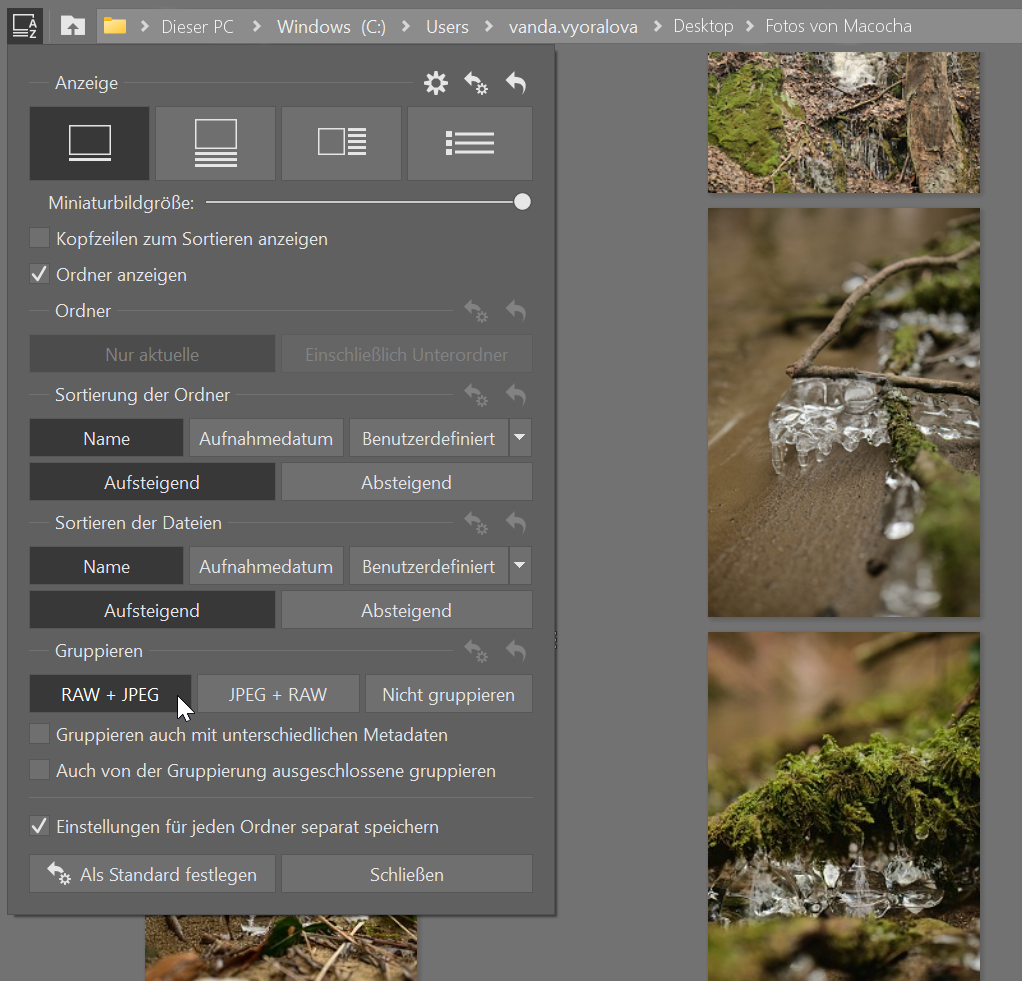Open the Anzeige settings gear
1022x981 pixels.
[435, 83]
